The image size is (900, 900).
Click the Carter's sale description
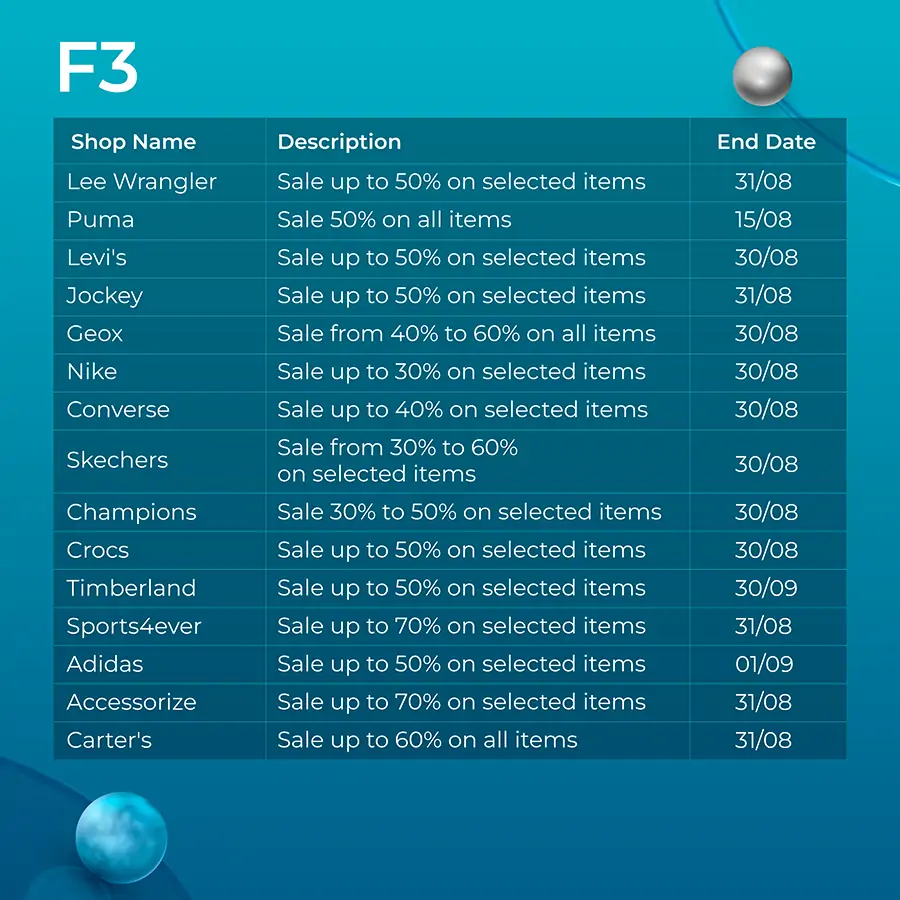[x=427, y=740]
